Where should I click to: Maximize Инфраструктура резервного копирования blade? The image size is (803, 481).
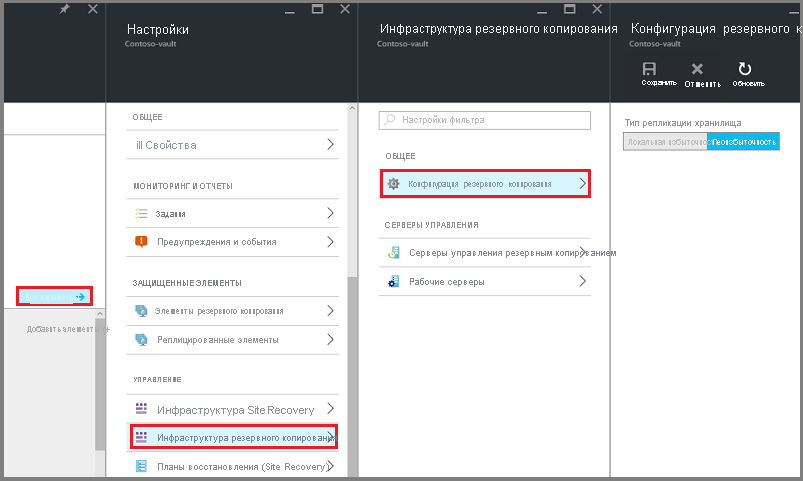[569, 9]
